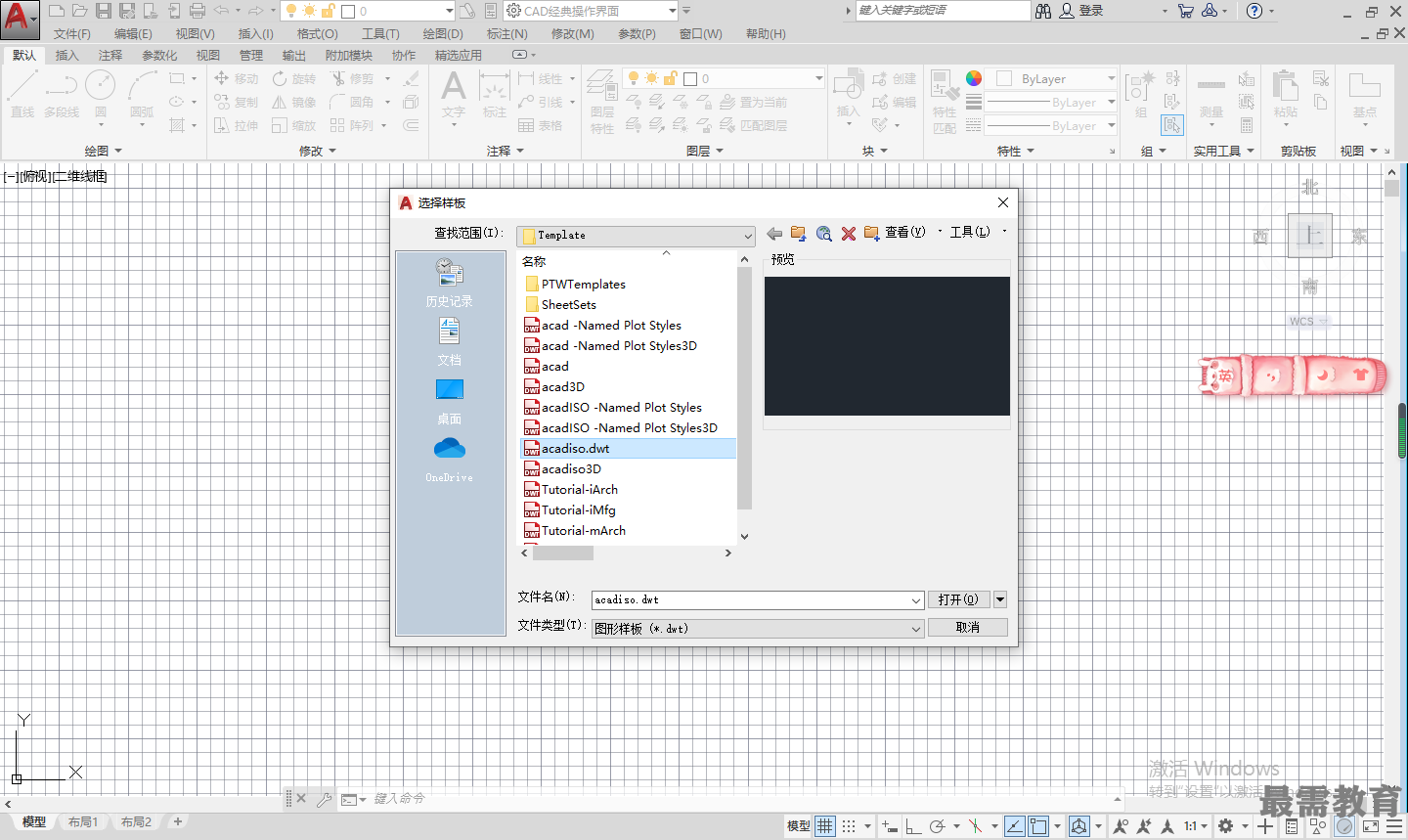Open the View (查看) menu in dialog
This screenshot has height=840, width=1408.
905,232
